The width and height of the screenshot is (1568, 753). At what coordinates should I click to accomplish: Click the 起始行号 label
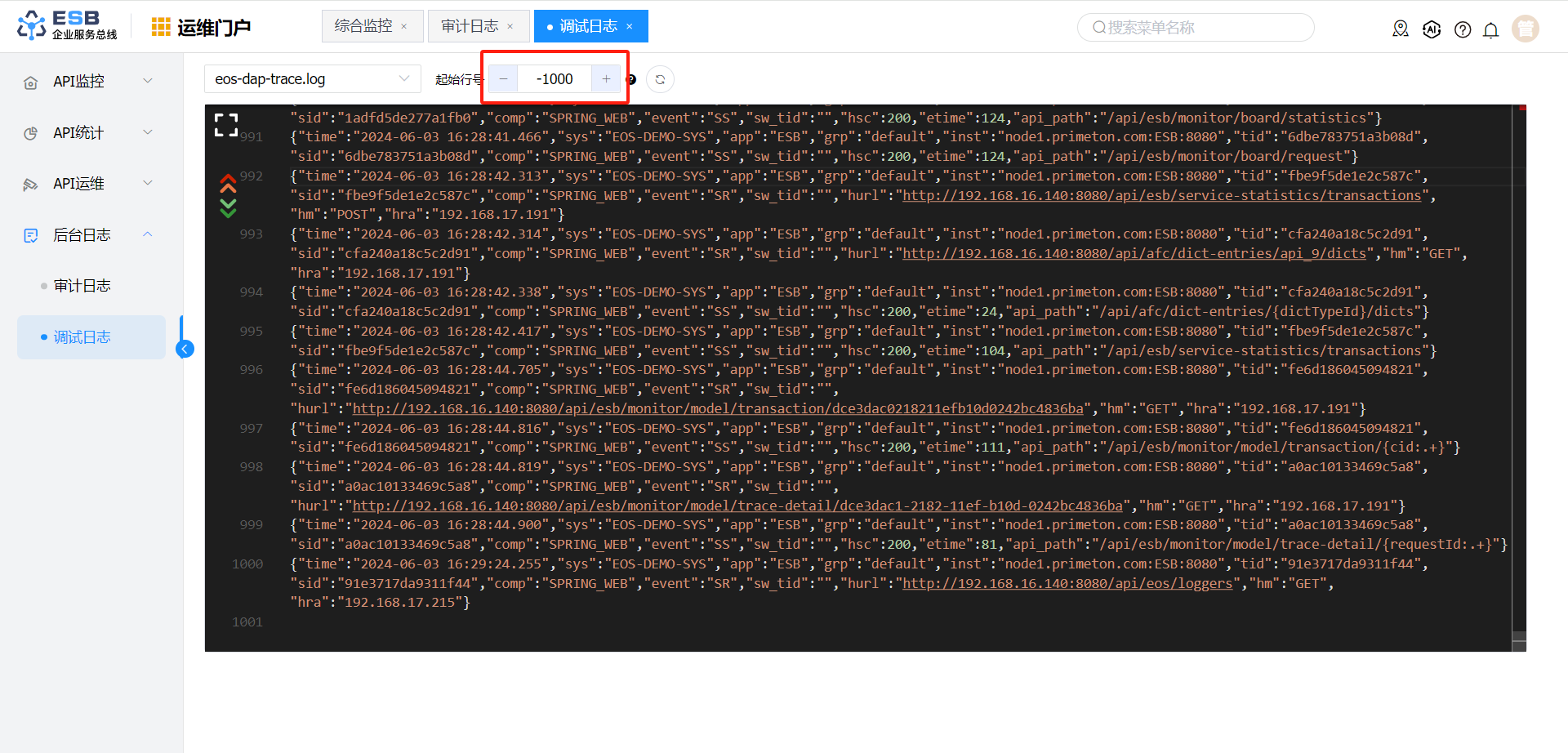pyautogui.click(x=458, y=79)
